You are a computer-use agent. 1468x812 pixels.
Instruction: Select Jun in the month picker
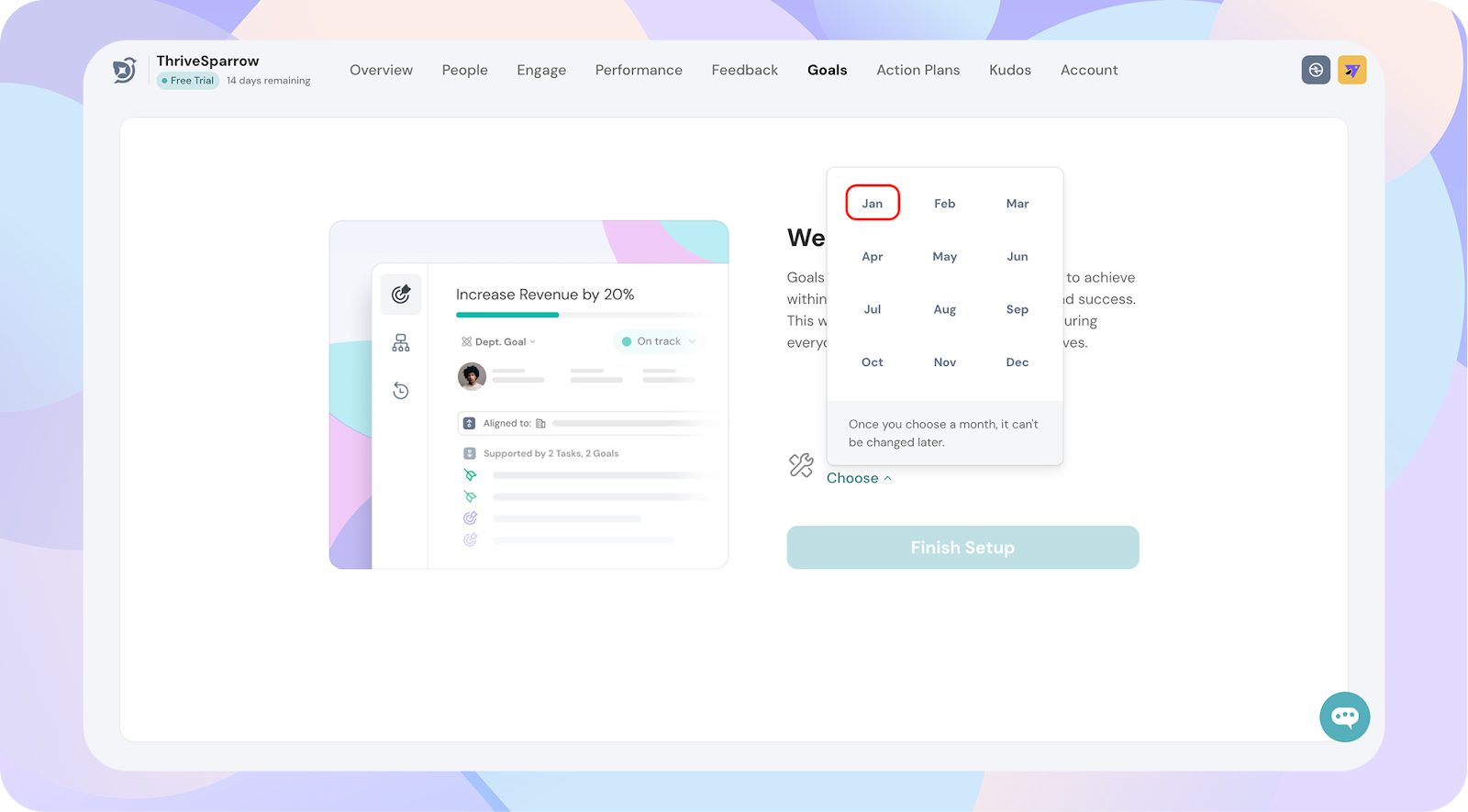(x=1018, y=257)
